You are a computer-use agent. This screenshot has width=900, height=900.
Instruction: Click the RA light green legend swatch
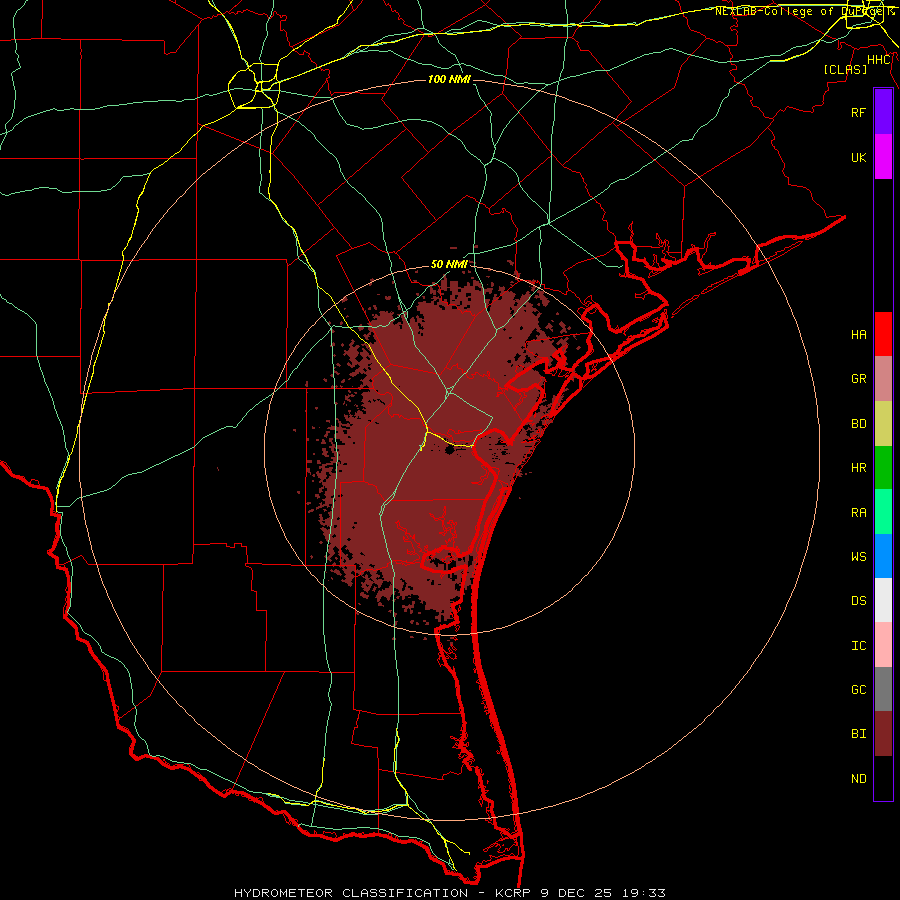tap(883, 512)
